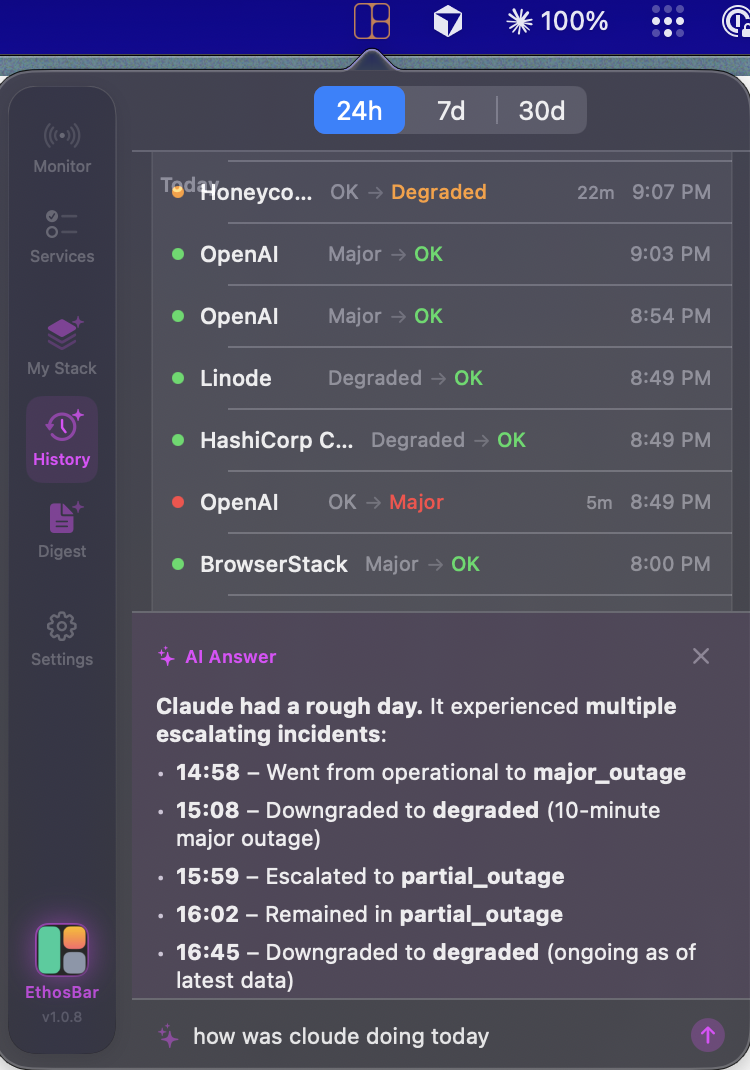The height and width of the screenshot is (1070, 750).
Task: Click the purple send arrow button
Action: tap(708, 1035)
